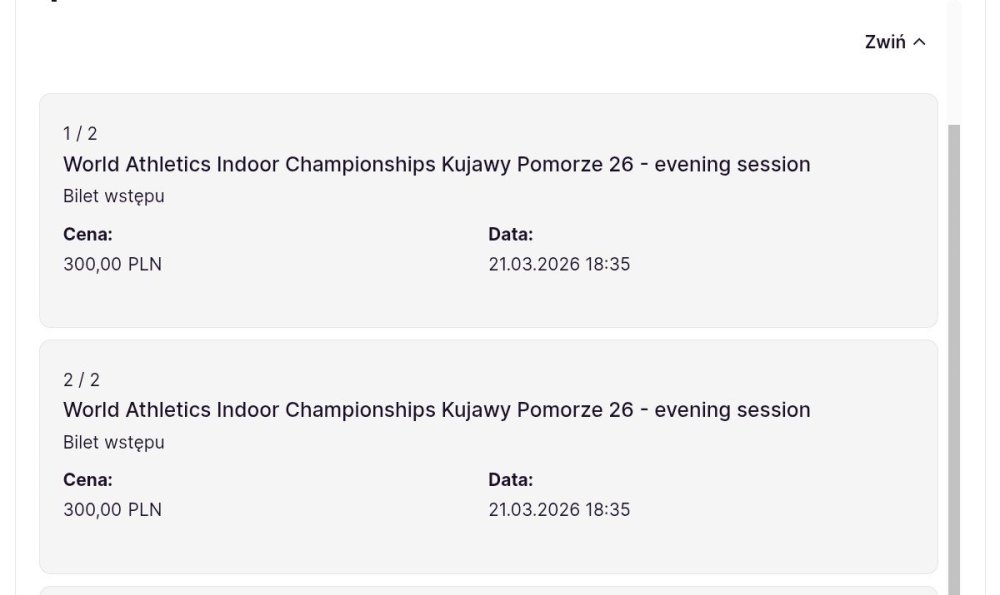Select the first ticket's event title

[436, 164]
